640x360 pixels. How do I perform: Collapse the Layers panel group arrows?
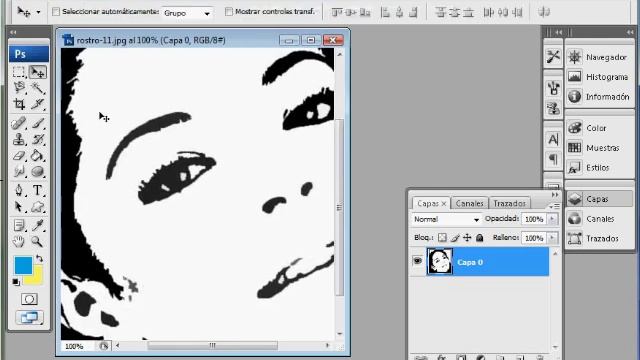coord(555,195)
